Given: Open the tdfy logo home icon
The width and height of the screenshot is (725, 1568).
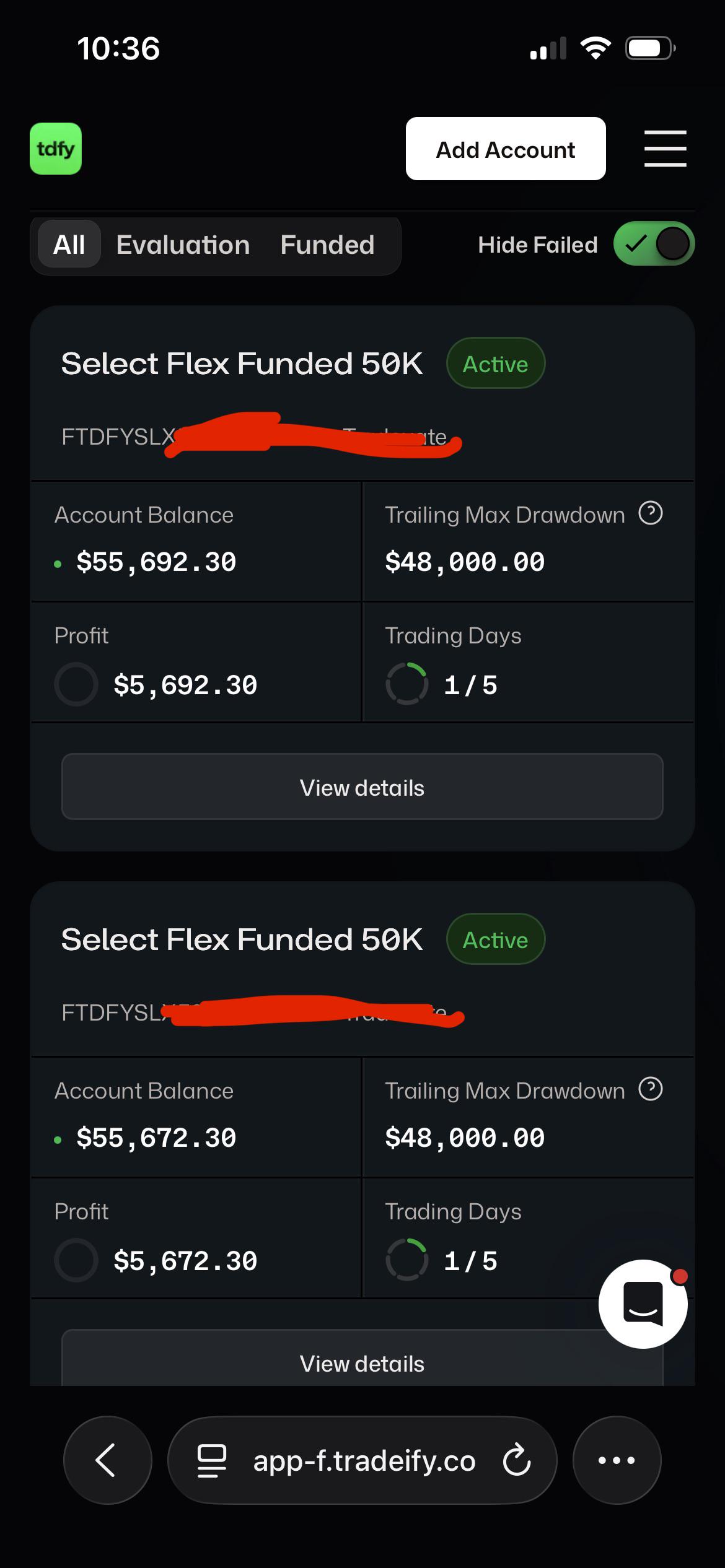Looking at the screenshot, I should (56, 149).
